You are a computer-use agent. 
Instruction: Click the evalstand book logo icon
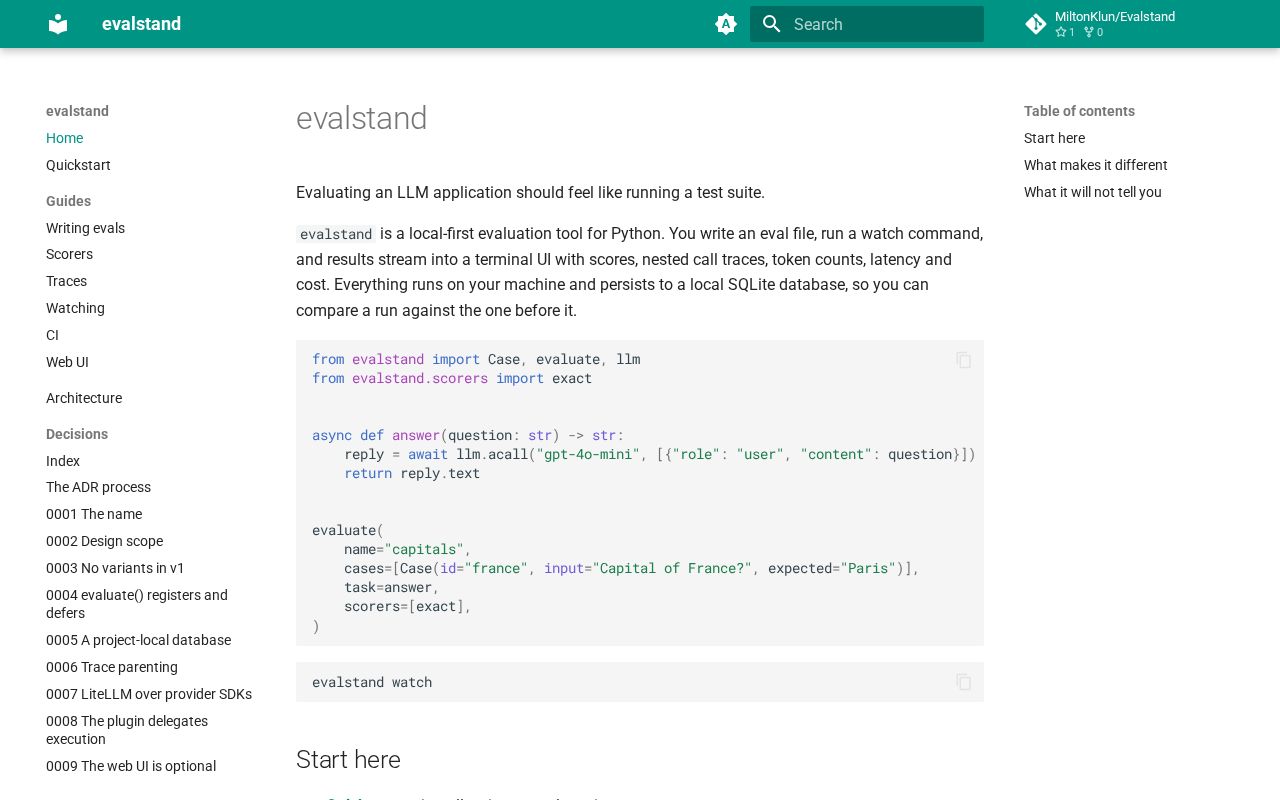(58, 24)
